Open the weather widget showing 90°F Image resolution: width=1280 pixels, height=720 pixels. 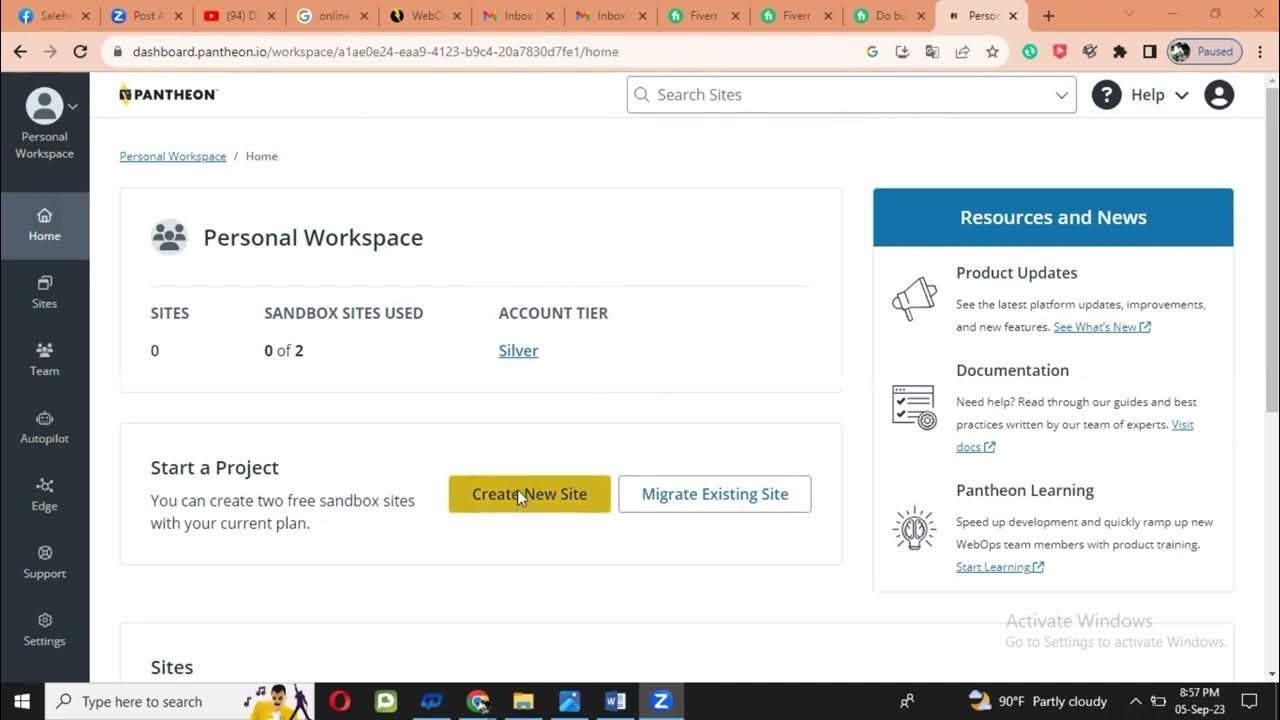coord(1038,701)
